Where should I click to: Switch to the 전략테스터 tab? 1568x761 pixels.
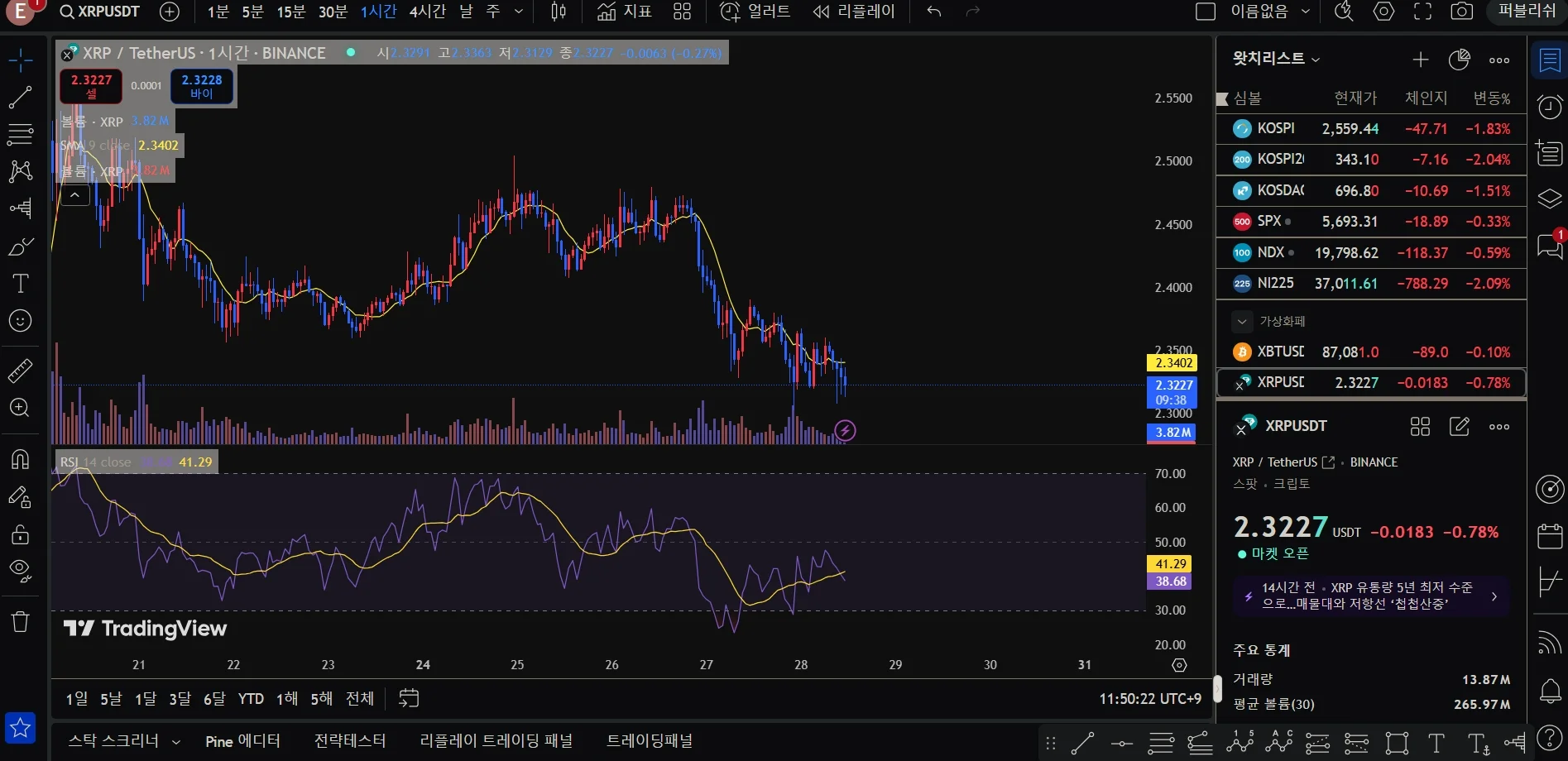(350, 741)
